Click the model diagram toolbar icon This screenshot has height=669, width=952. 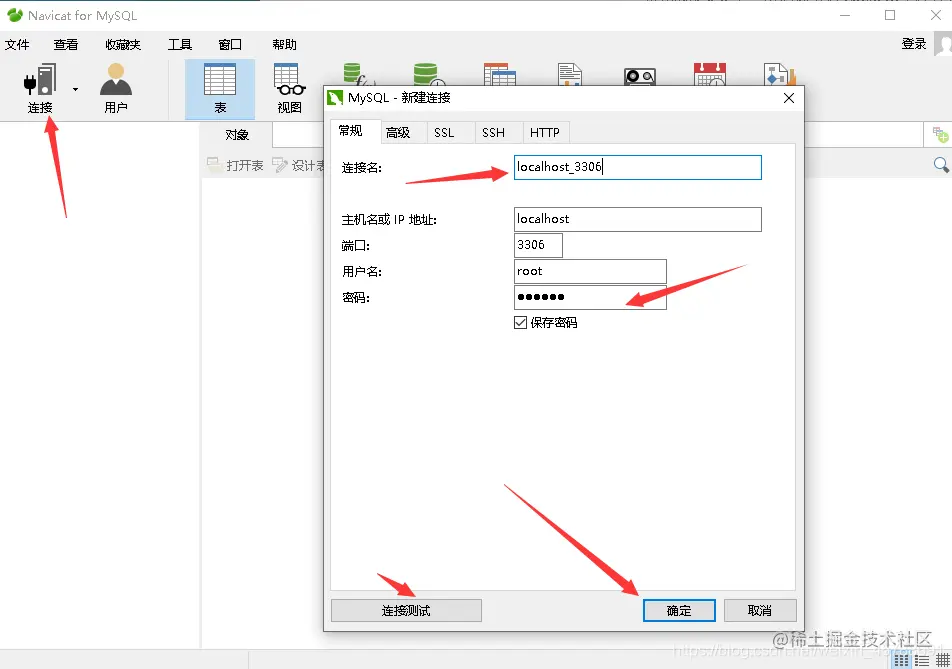[x=780, y=74]
